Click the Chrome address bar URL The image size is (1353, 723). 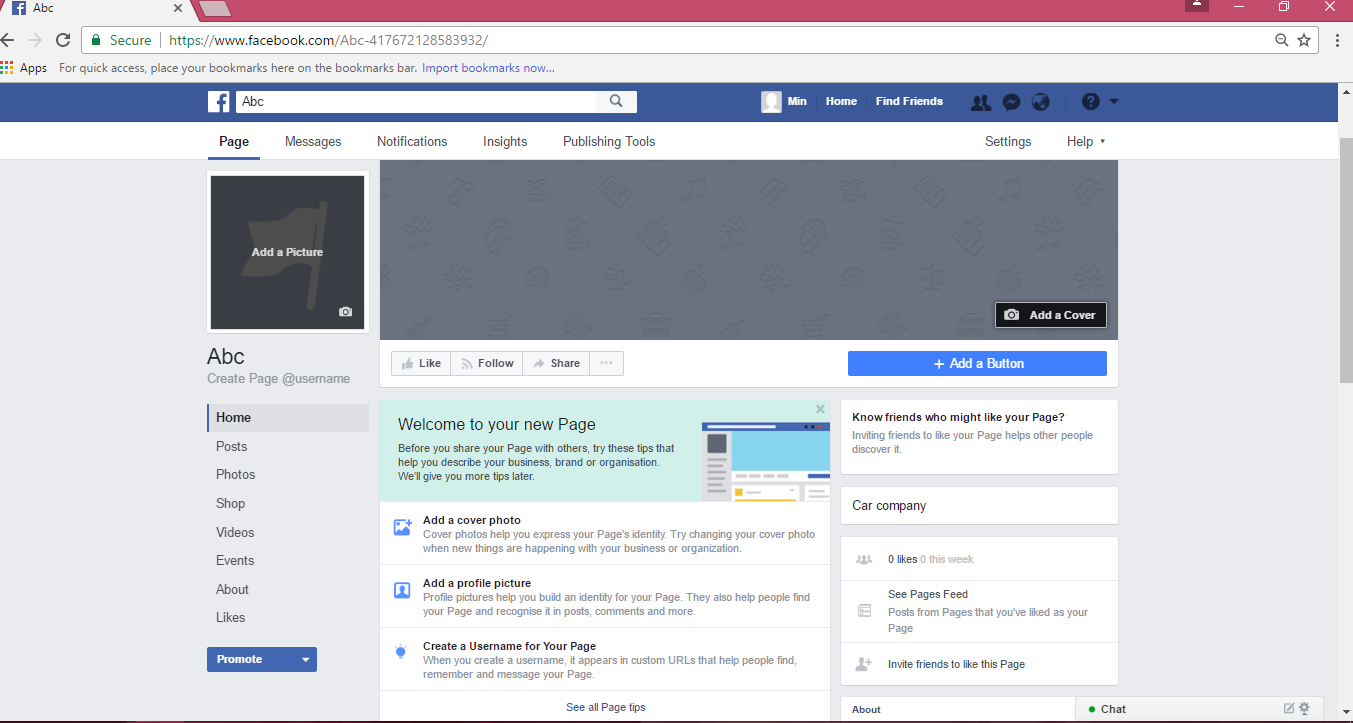pos(328,40)
